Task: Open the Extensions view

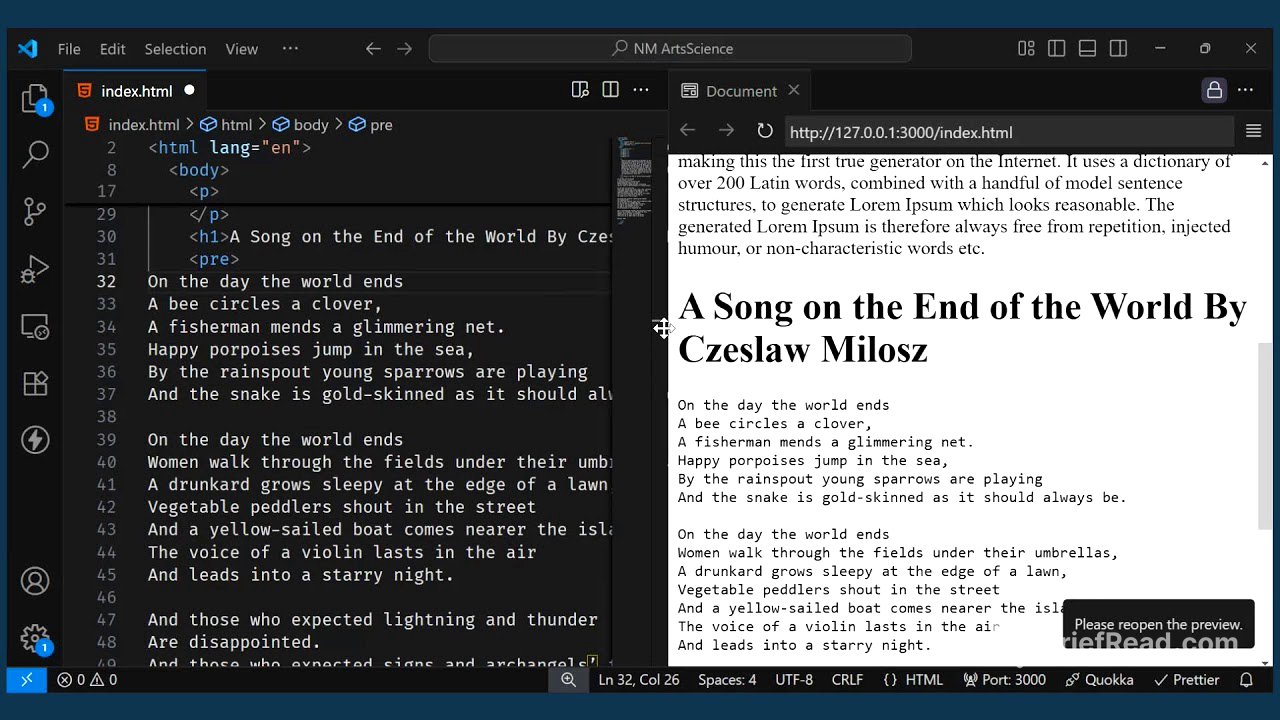Action: click(35, 384)
